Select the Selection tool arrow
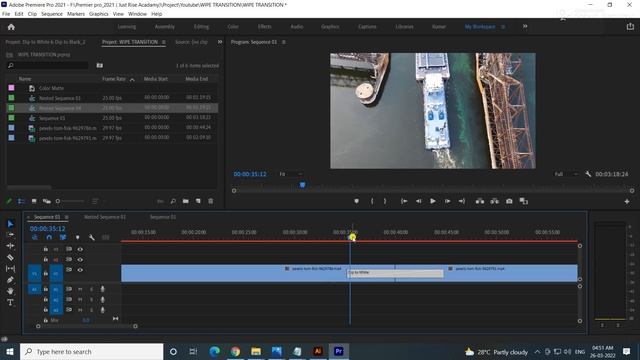This screenshot has height=360, width=640. coord(10,224)
